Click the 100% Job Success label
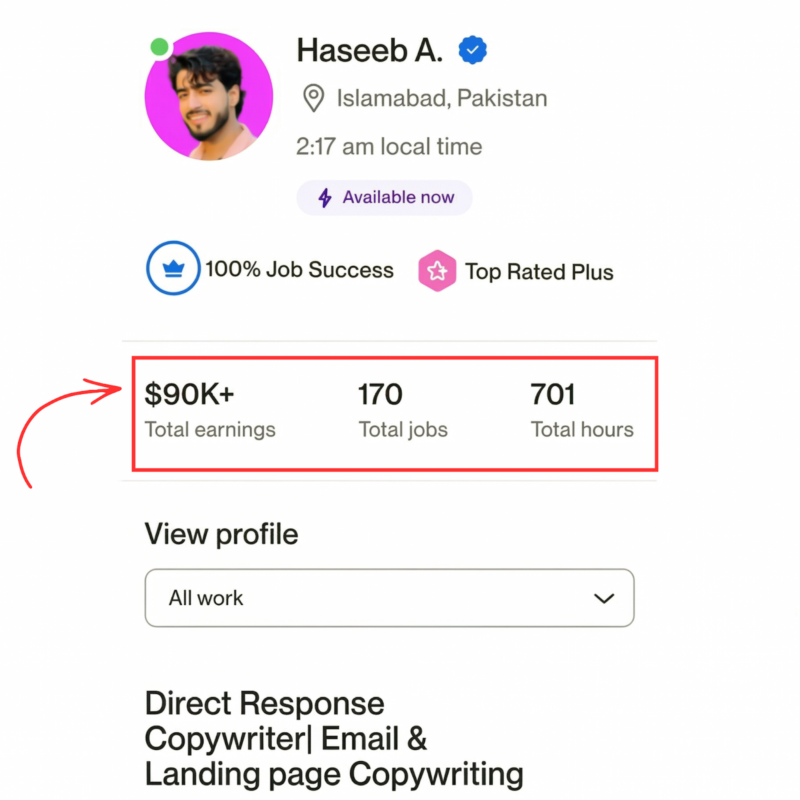 coord(299,270)
